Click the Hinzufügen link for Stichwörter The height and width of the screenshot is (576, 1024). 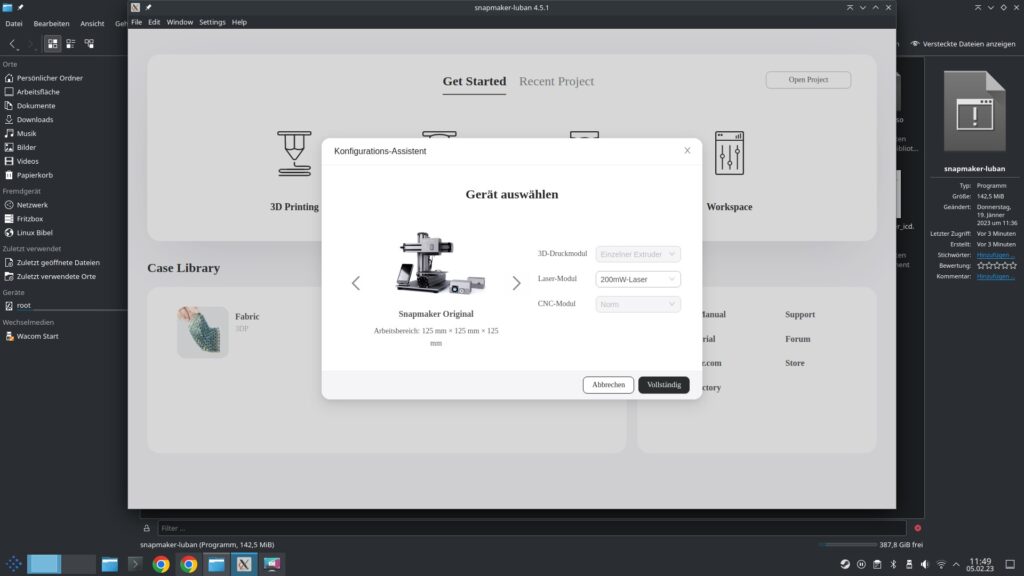point(995,255)
